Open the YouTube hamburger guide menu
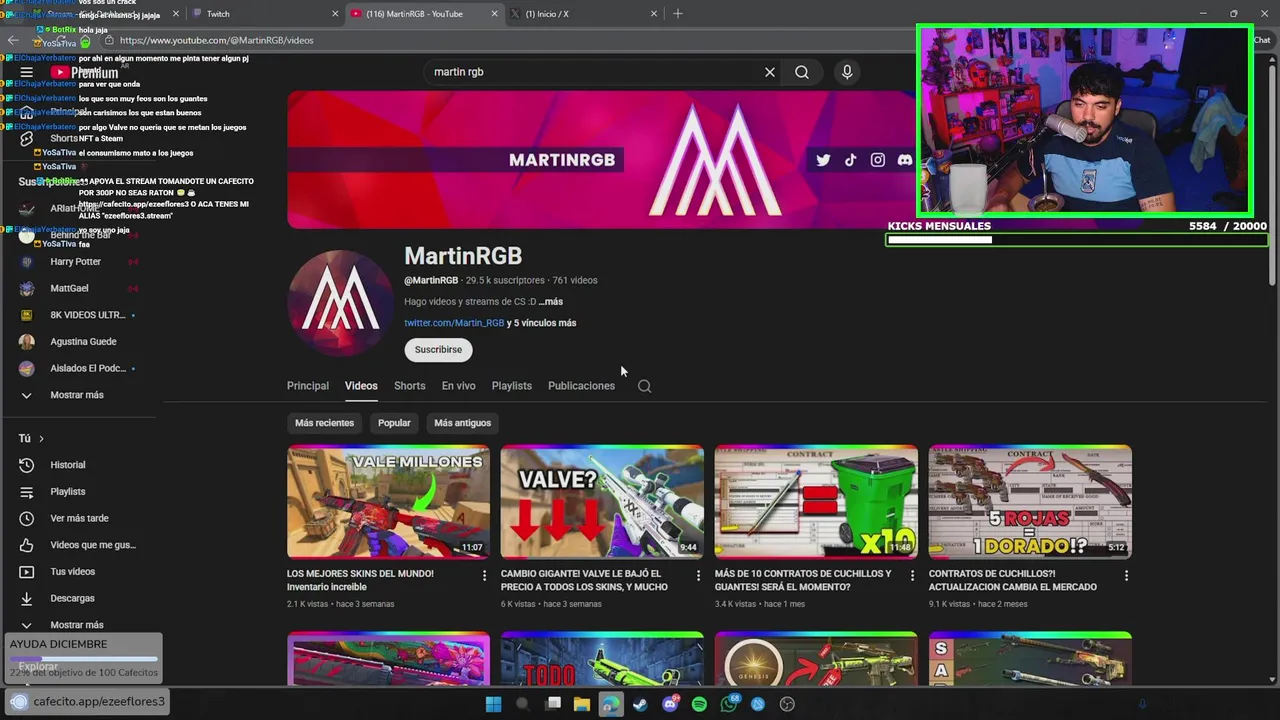 27,72
